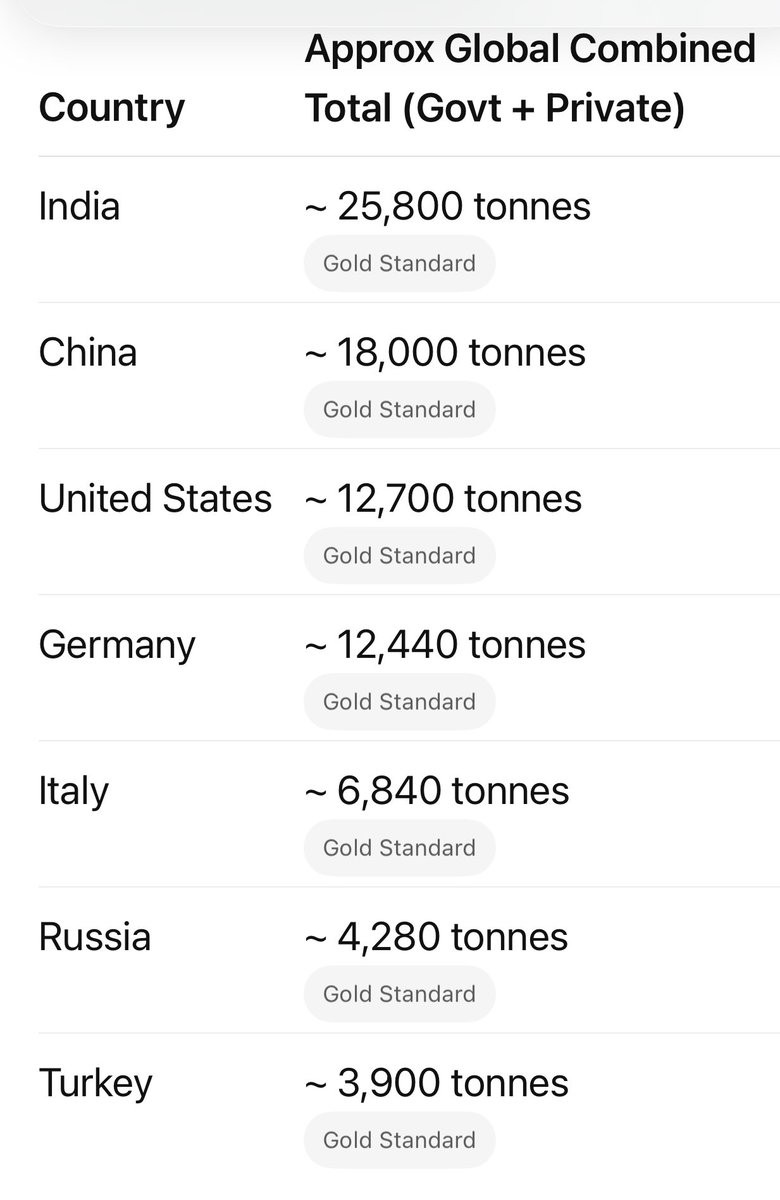Select the Approx Global Combined Total header
Viewport: 780px width, 1200px height.
[530, 78]
